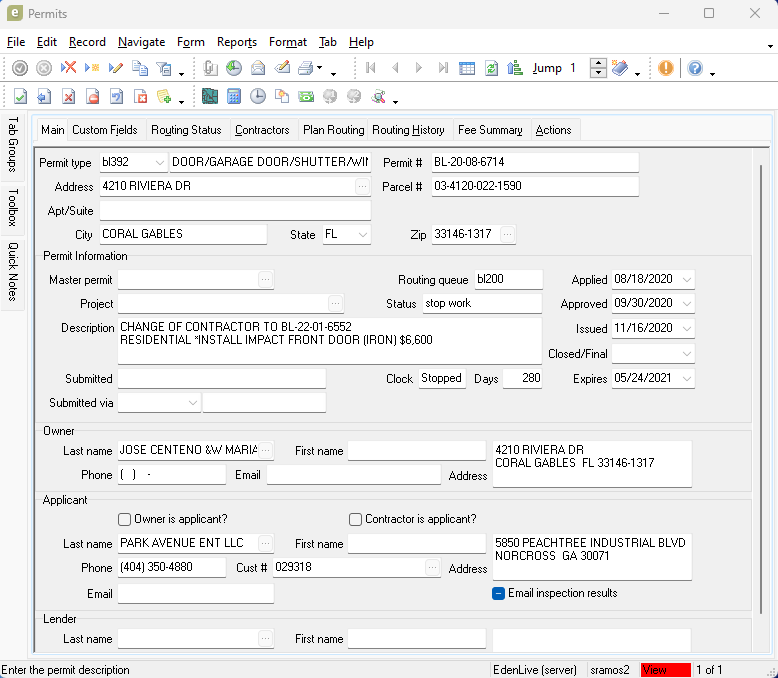Open the map (GIS) icon
This screenshot has height=678, width=778.
pyautogui.click(x=210, y=97)
